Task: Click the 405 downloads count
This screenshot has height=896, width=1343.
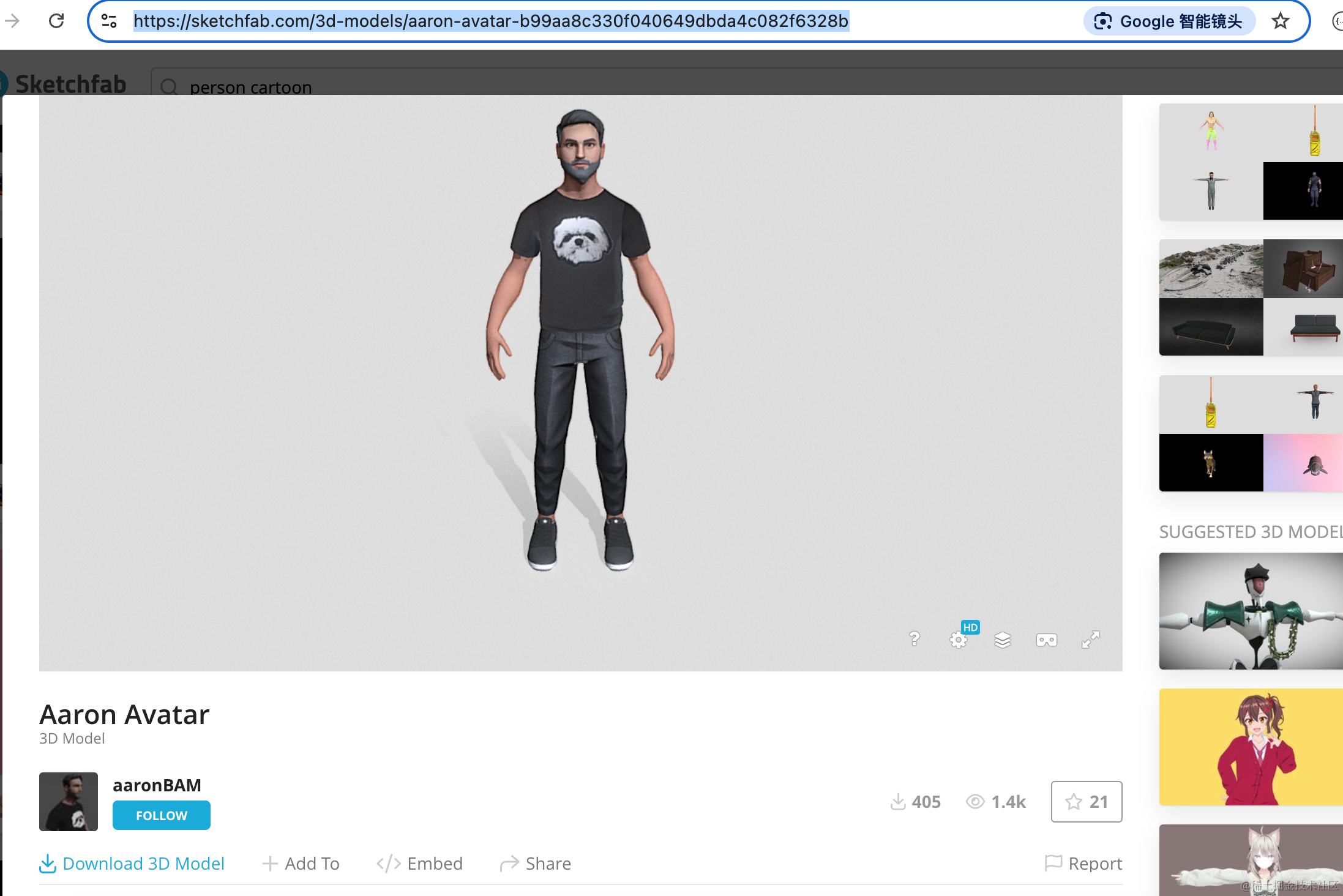Action: (916, 801)
